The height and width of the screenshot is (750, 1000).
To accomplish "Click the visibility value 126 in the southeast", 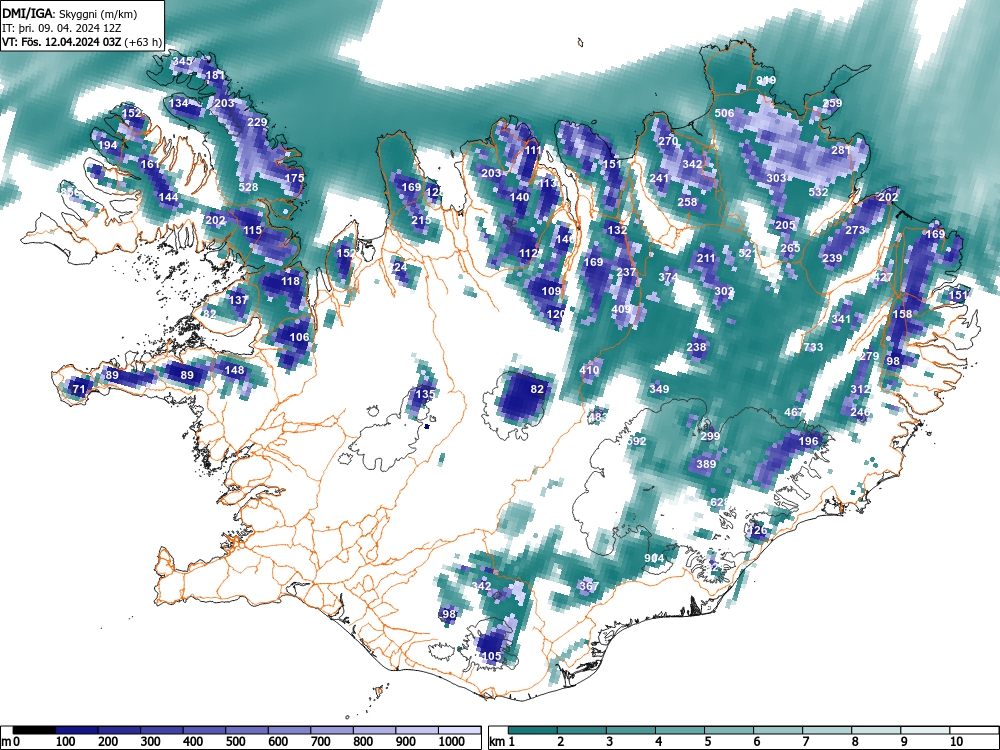I will 757,530.
